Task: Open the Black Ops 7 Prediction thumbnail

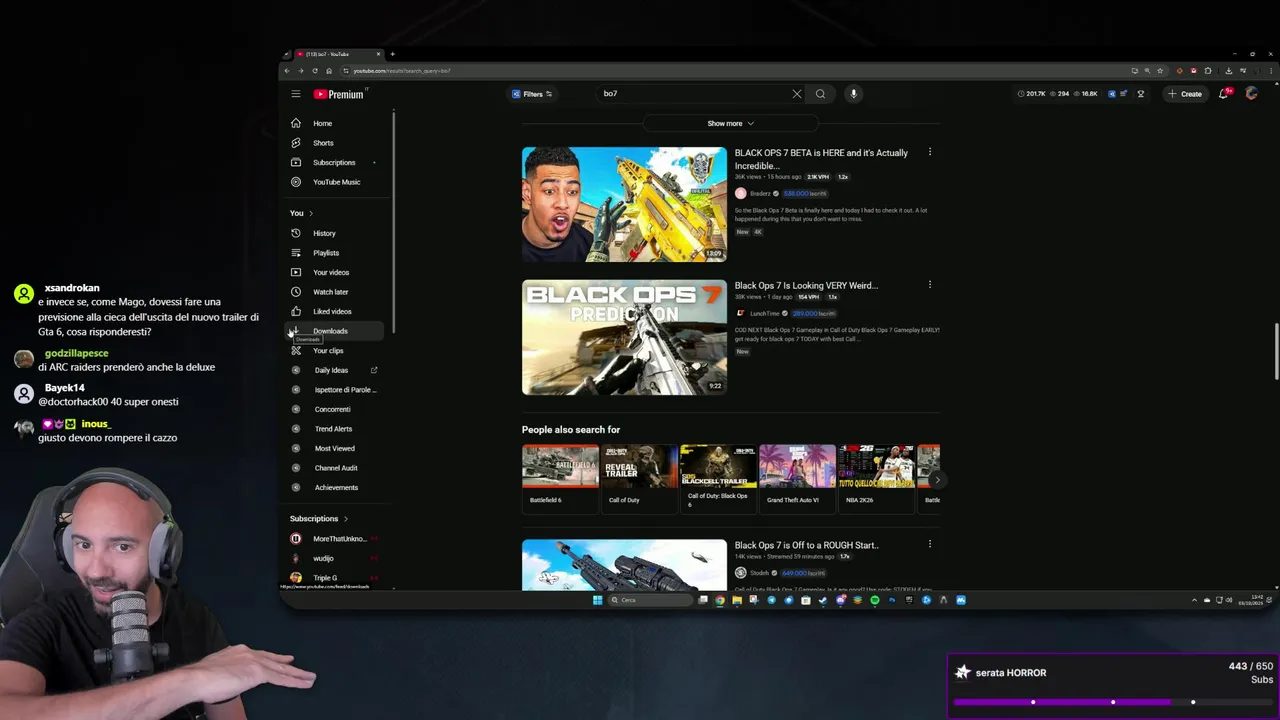Action: [624, 337]
